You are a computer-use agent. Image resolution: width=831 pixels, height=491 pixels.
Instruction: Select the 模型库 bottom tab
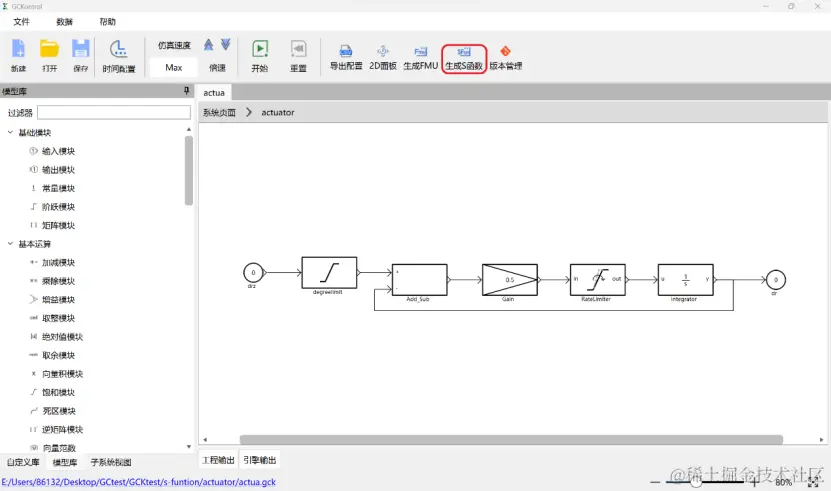[65, 462]
